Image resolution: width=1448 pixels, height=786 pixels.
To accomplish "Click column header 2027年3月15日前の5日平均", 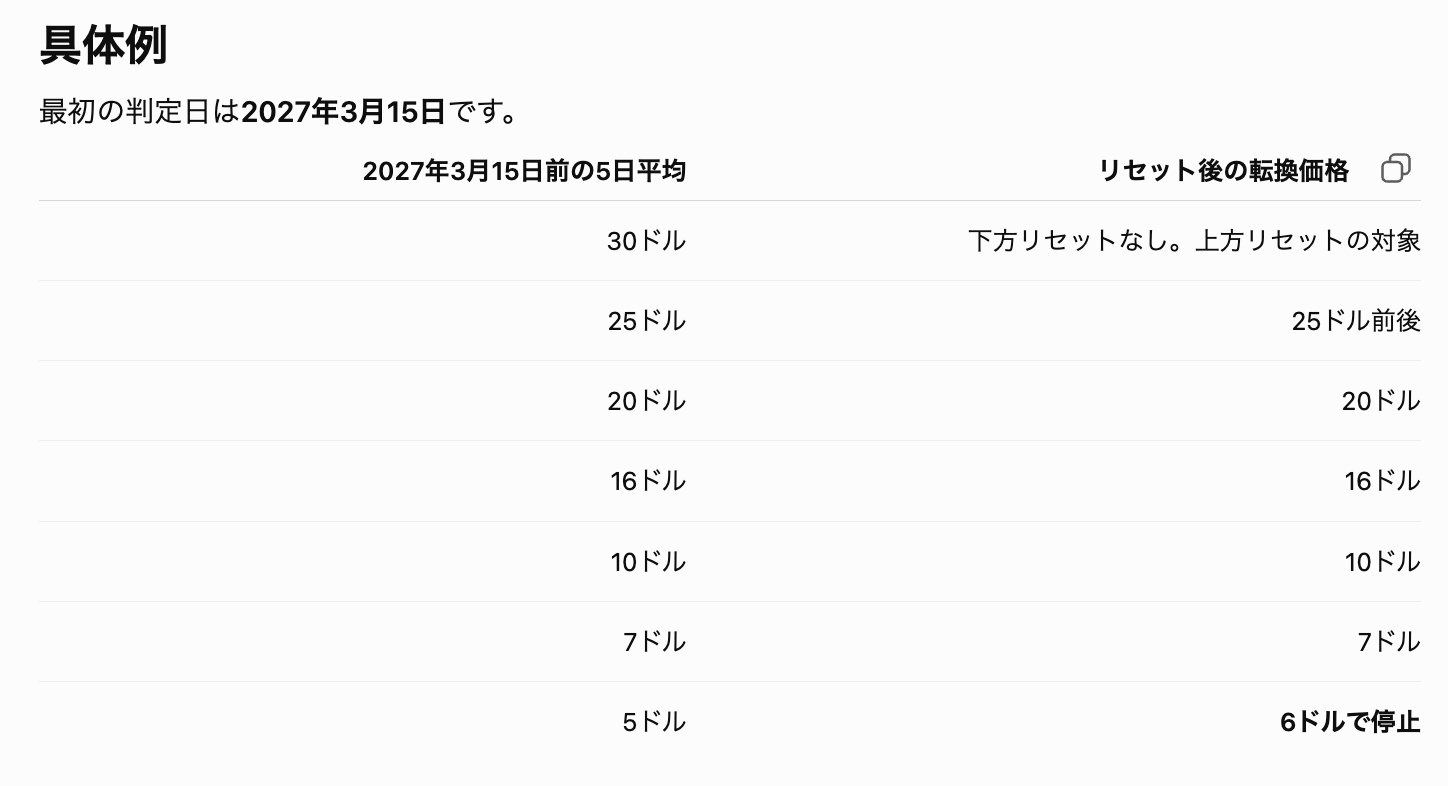I will (x=524, y=171).
